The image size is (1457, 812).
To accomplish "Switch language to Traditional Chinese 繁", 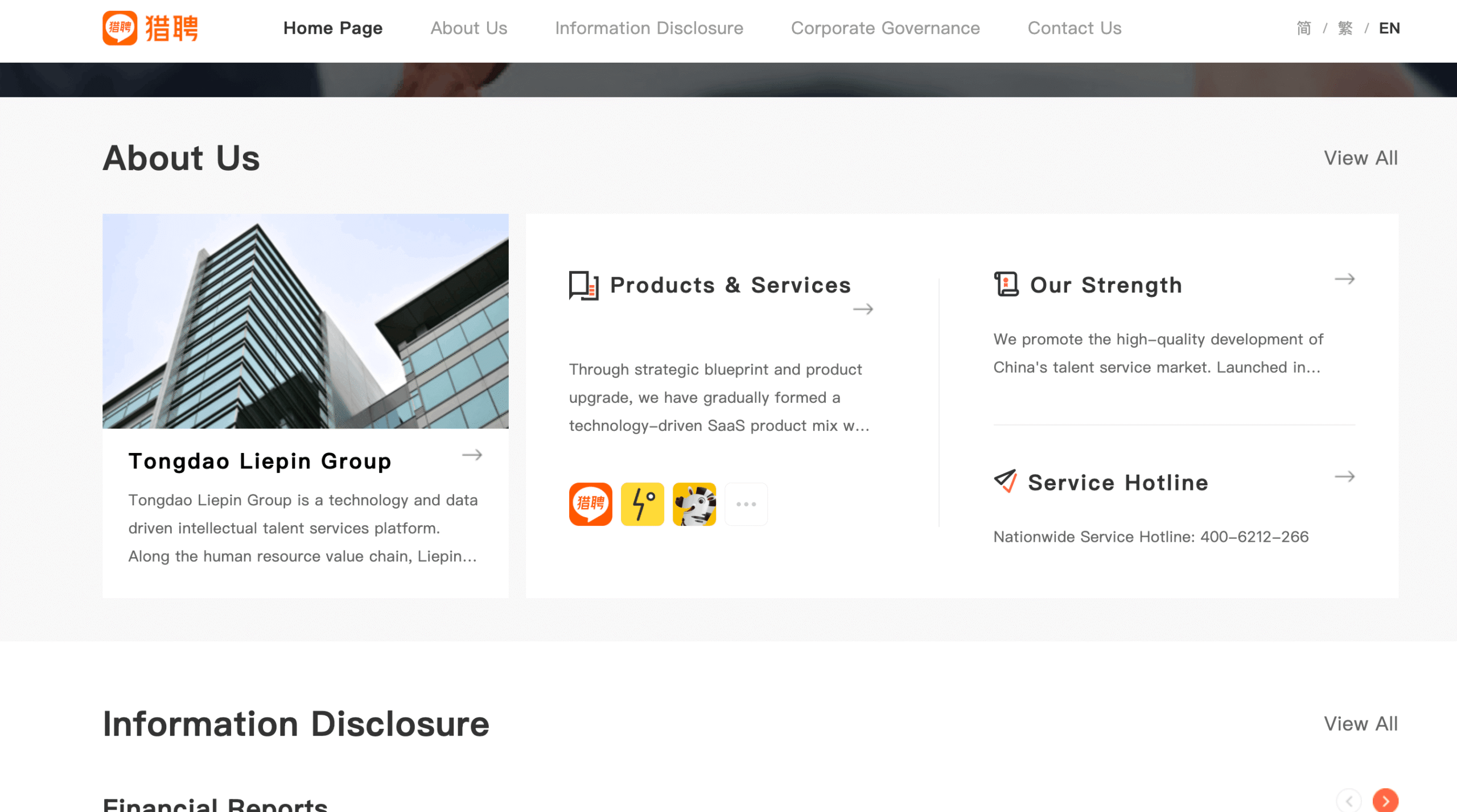I will click(1345, 28).
